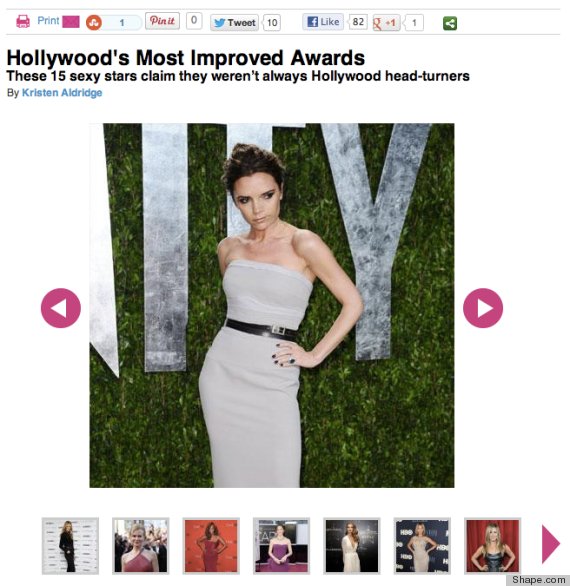This screenshot has height=586, width=570.
Task: Show more thumbnails with pink triangle arrow
Action: click(551, 544)
